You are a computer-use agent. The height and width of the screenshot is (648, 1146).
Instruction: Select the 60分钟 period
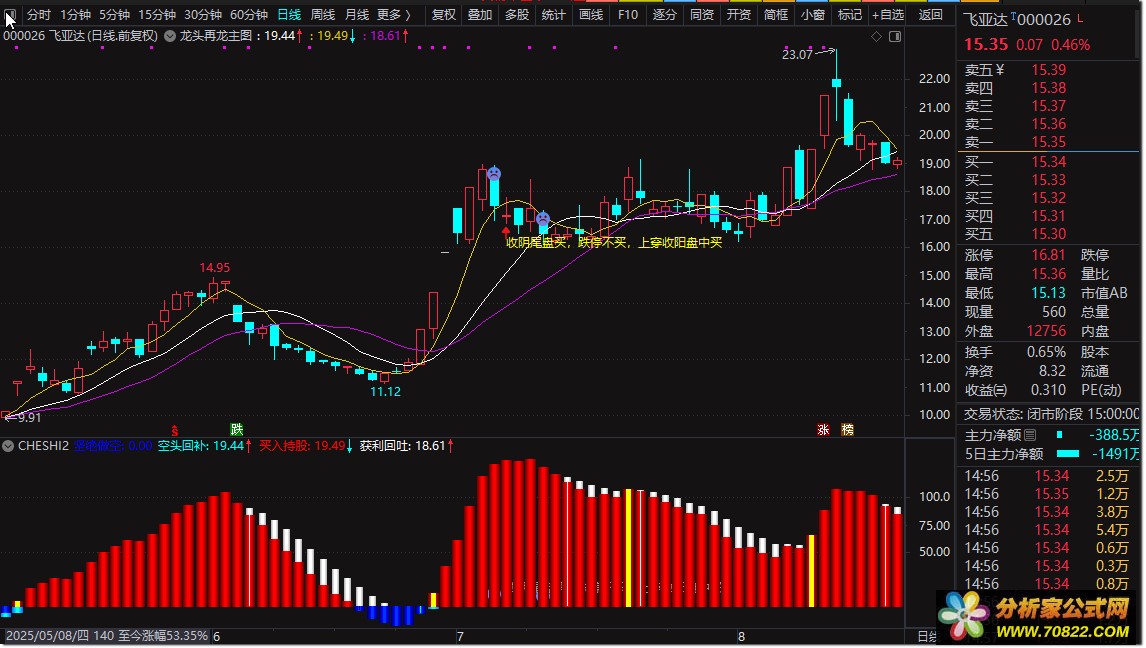pyautogui.click(x=248, y=15)
